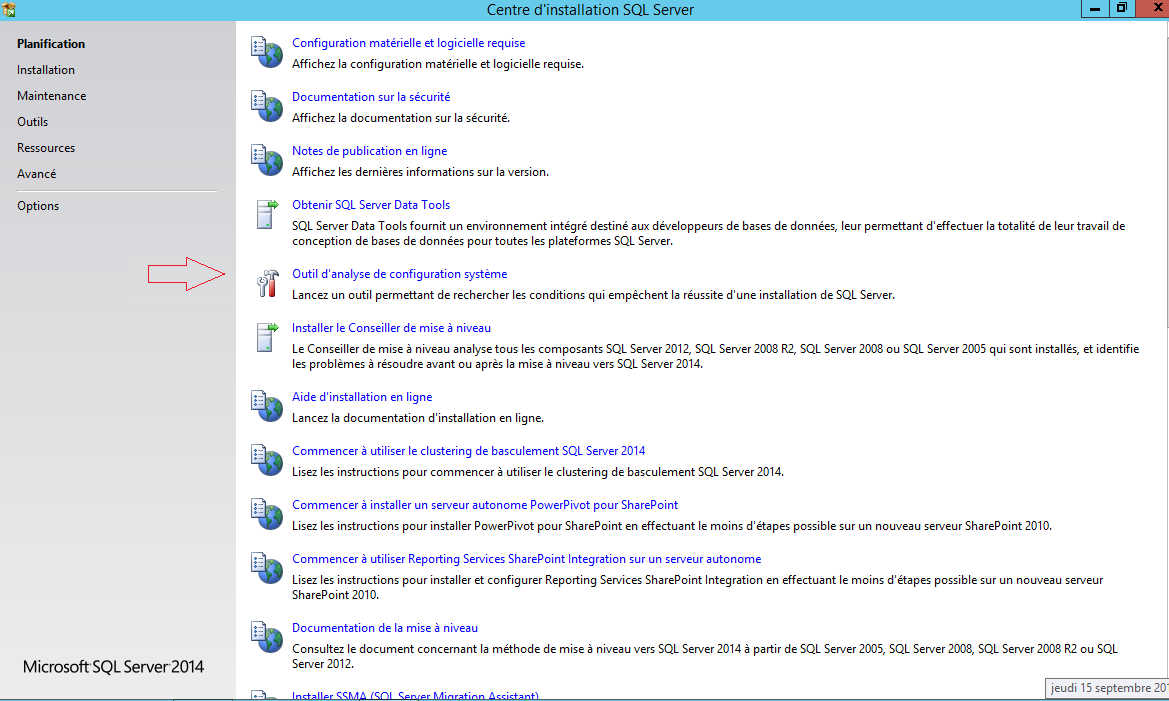The width and height of the screenshot is (1169, 701).
Task: Click the Obtenir SQL Server Data Tools icon
Action: pyautogui.click(x=266, y=214)
